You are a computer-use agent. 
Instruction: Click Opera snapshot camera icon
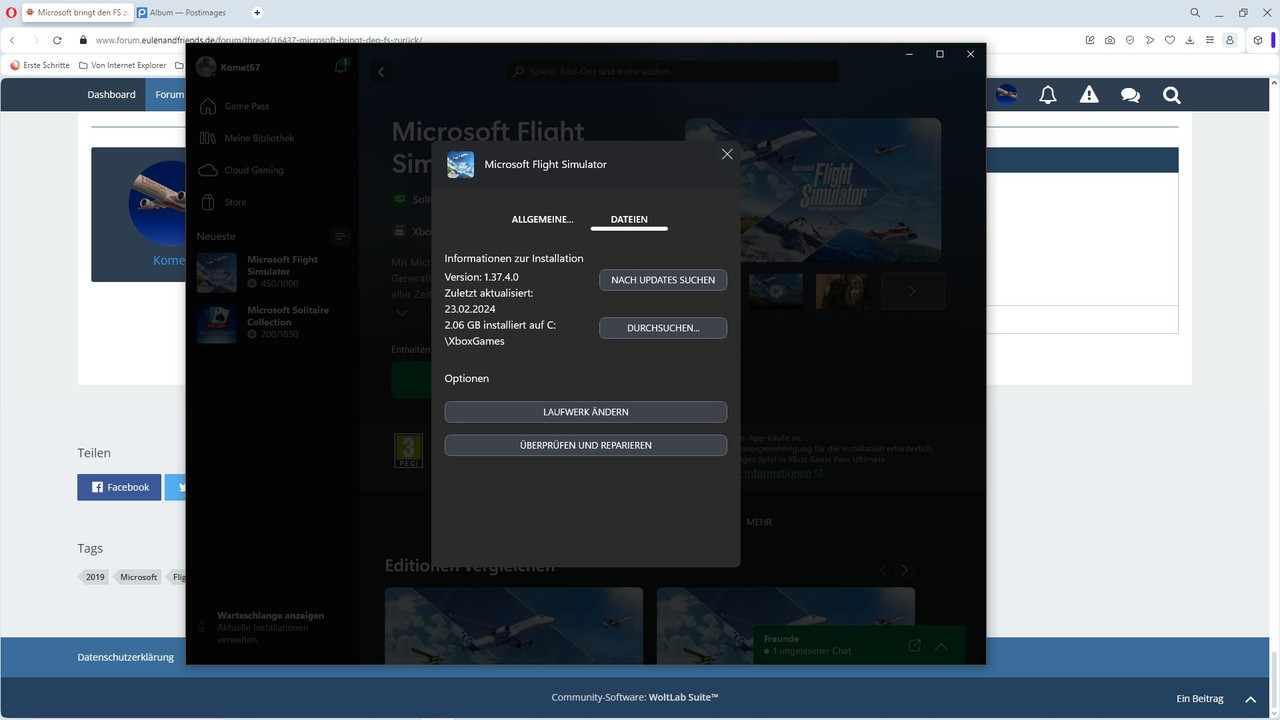click(1110, 40)
